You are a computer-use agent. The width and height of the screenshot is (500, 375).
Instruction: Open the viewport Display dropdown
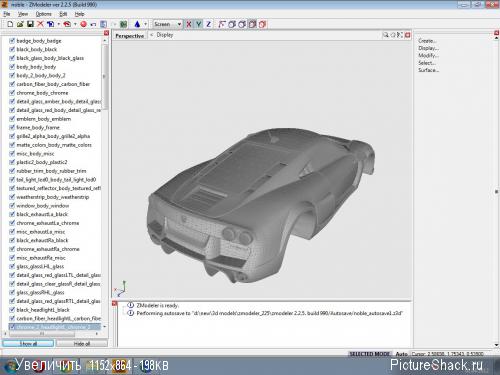click(162, 35)
